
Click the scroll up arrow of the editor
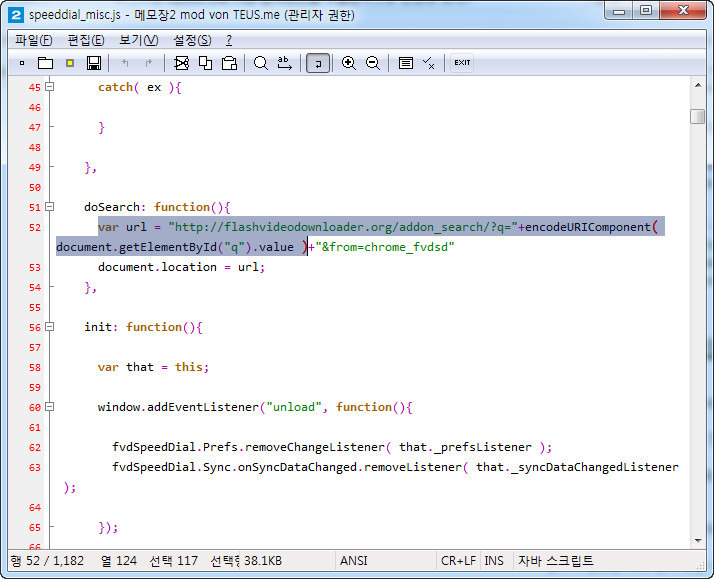coord(698,86)
